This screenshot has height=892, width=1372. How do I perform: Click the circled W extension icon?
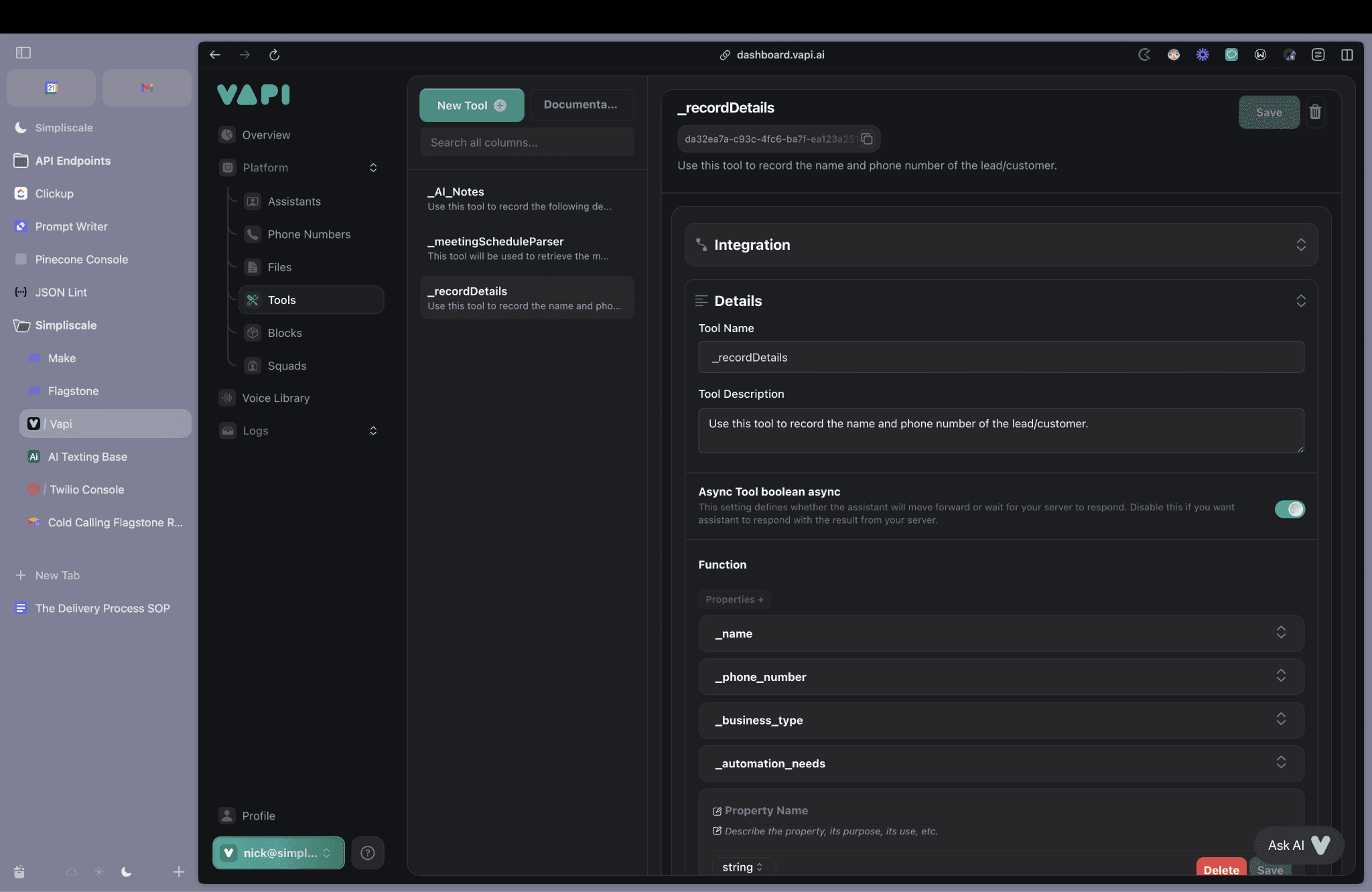1260,55
